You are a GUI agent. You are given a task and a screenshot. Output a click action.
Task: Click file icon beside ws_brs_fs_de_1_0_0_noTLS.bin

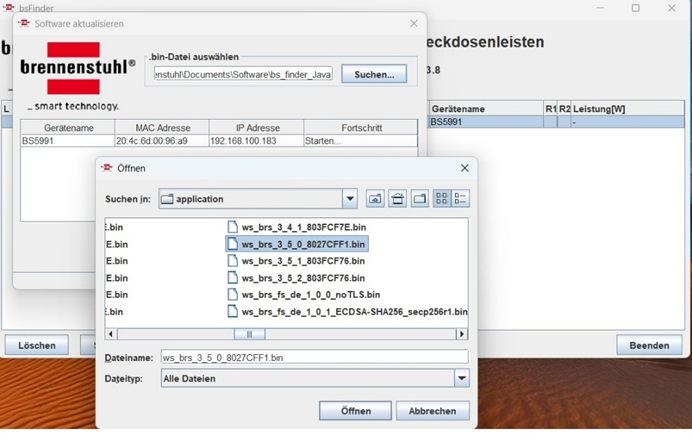tap(233, 295)
